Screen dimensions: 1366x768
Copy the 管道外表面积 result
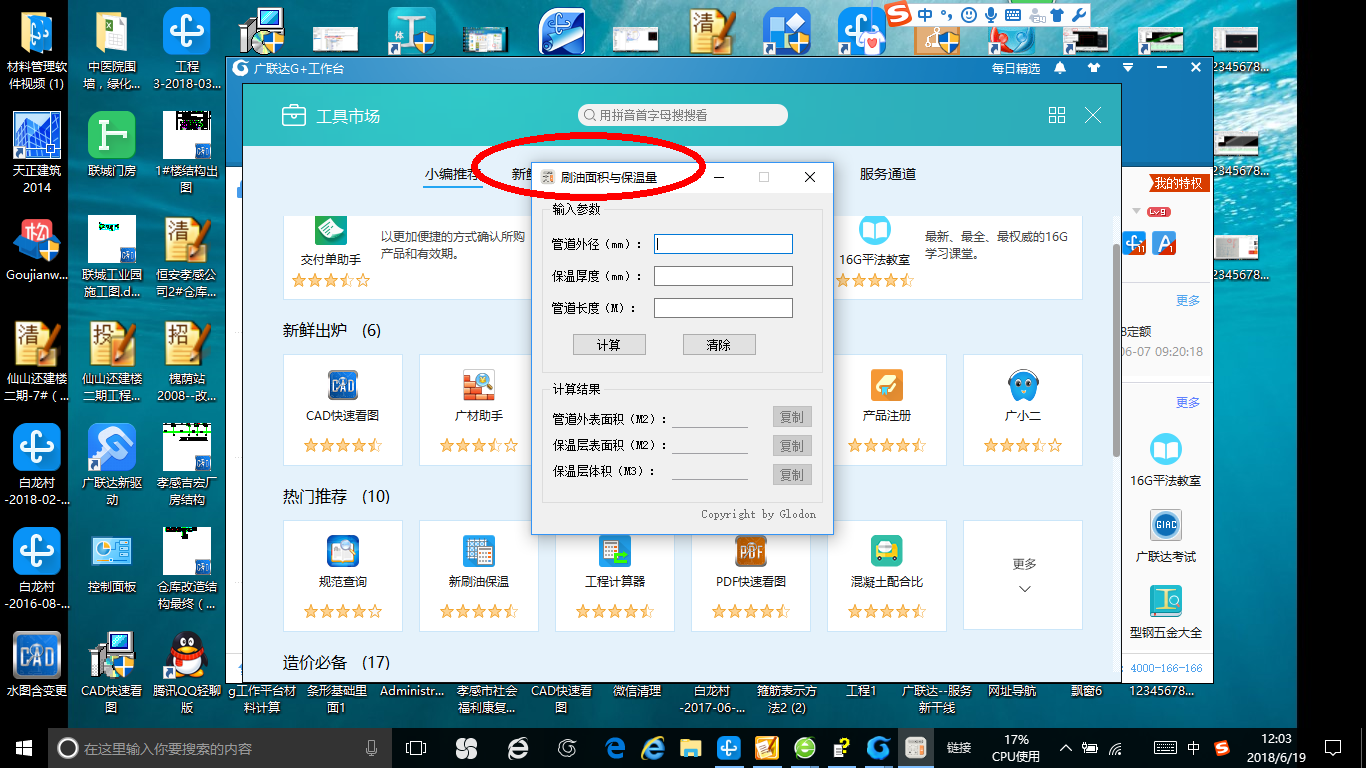(792, 417)
